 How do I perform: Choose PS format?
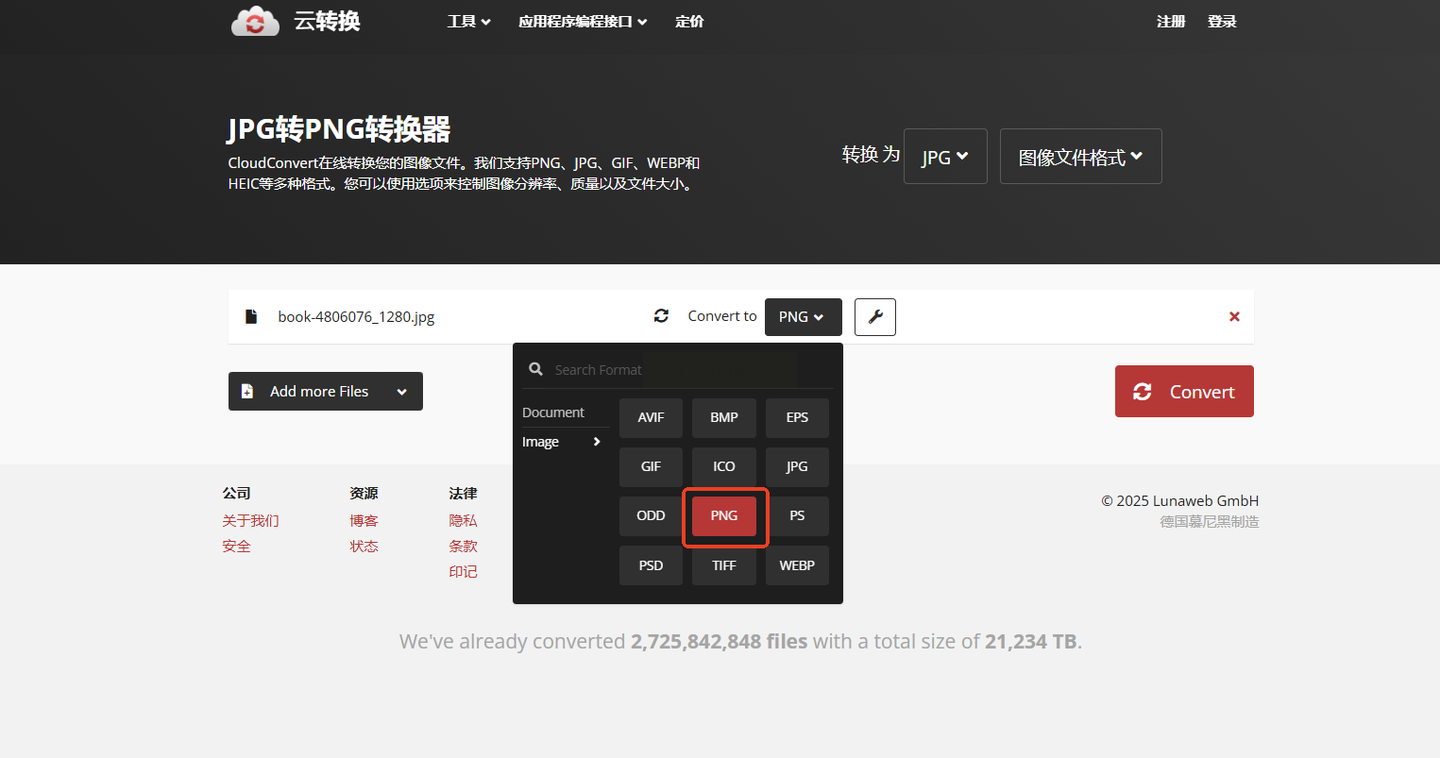point(797,516)
